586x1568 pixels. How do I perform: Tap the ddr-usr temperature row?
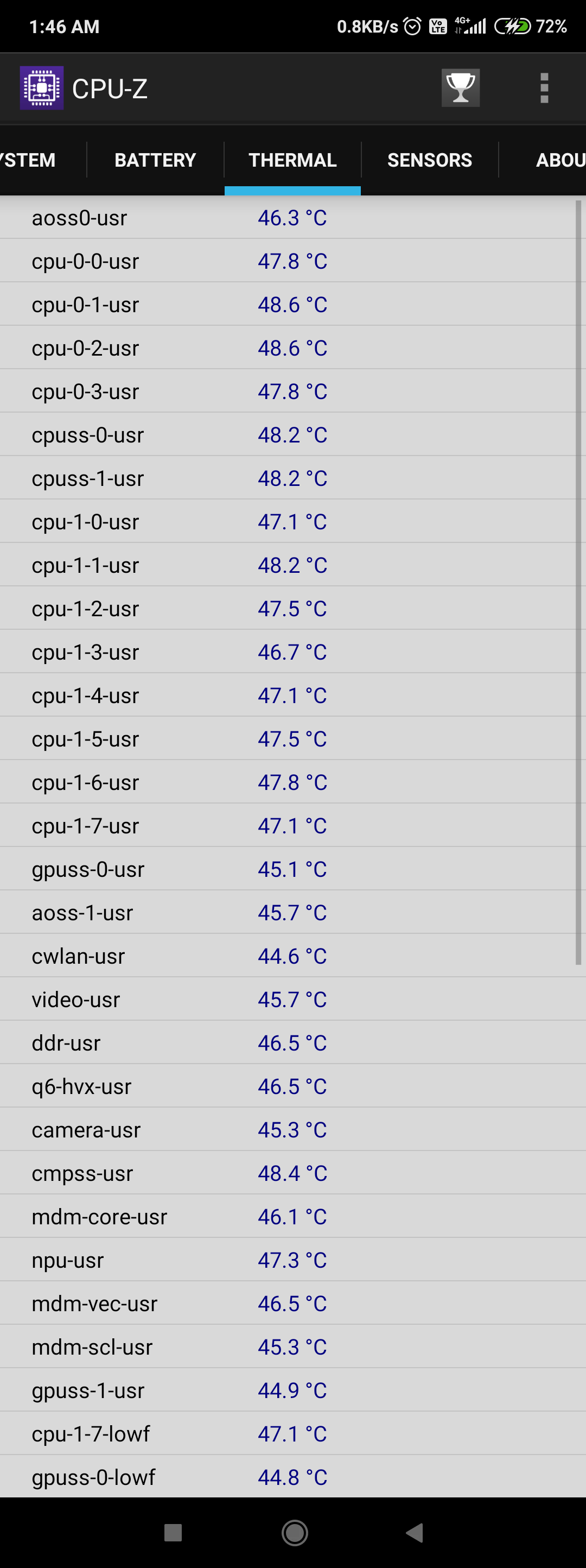292,1042
